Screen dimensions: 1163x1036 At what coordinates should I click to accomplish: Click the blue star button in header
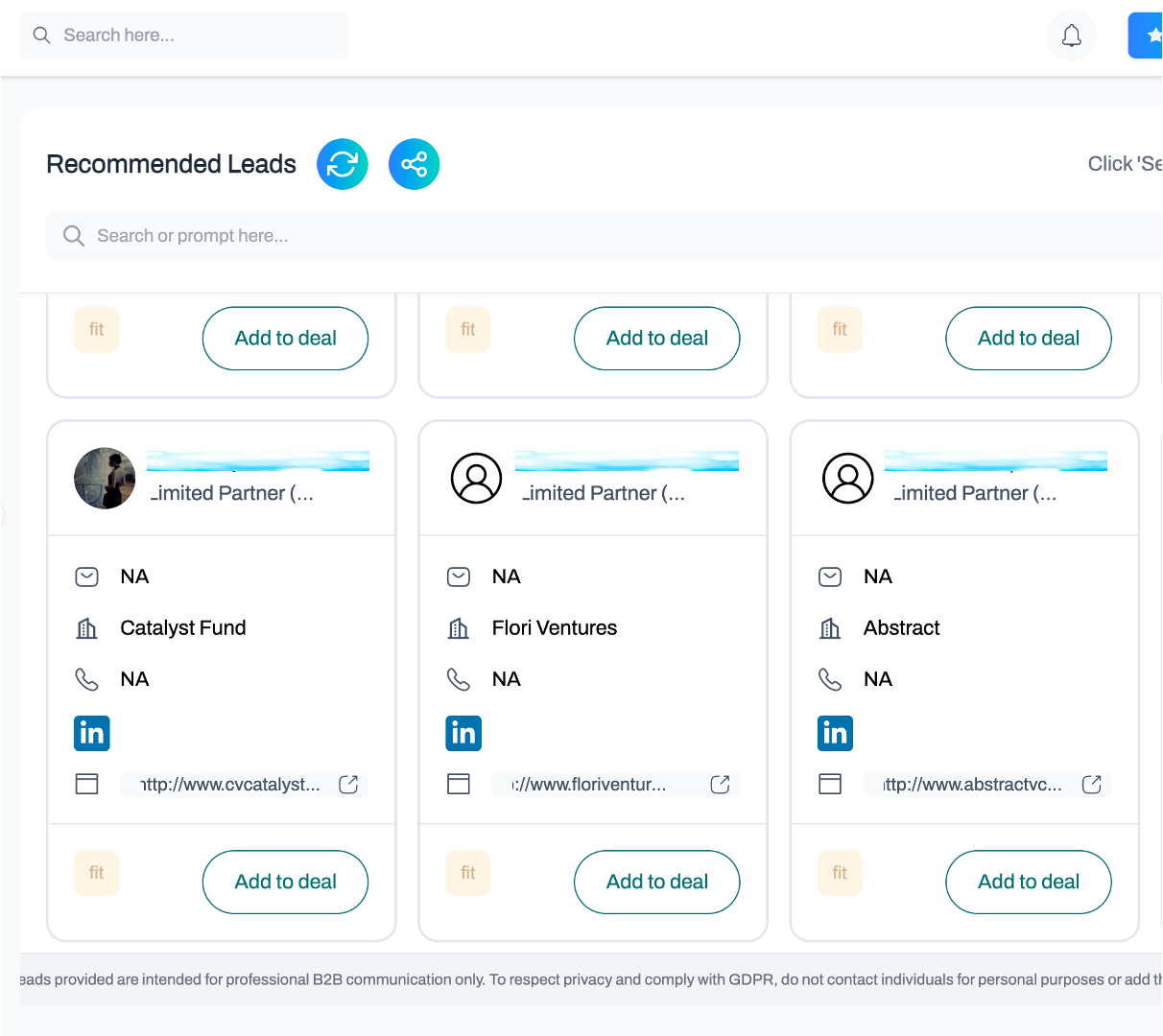1146,35
